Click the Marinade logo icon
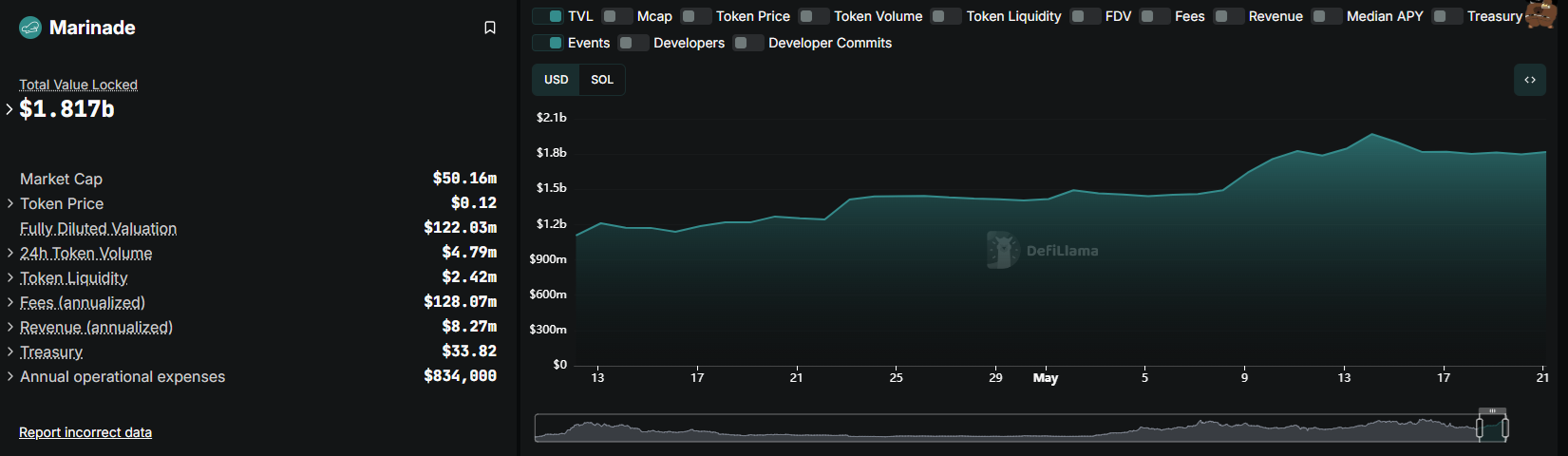 tap(30, 28)
